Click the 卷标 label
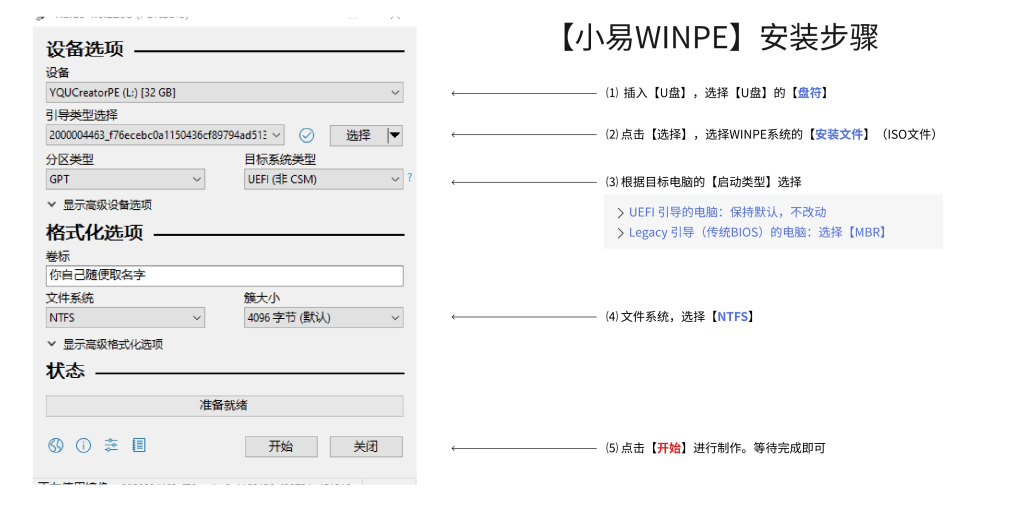1024x512 pixels. pos(57,257)
